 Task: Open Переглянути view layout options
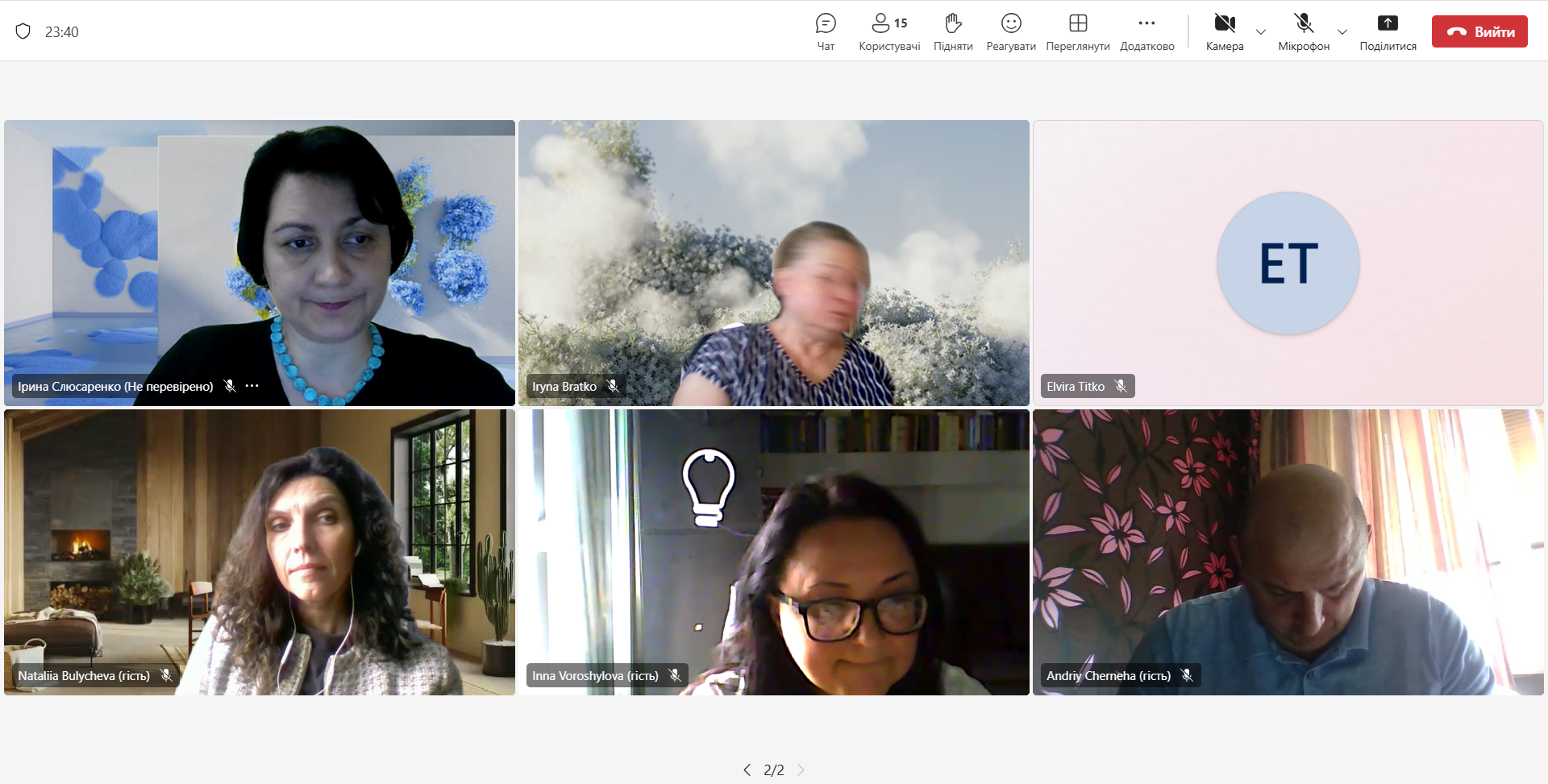point(1077,31)
